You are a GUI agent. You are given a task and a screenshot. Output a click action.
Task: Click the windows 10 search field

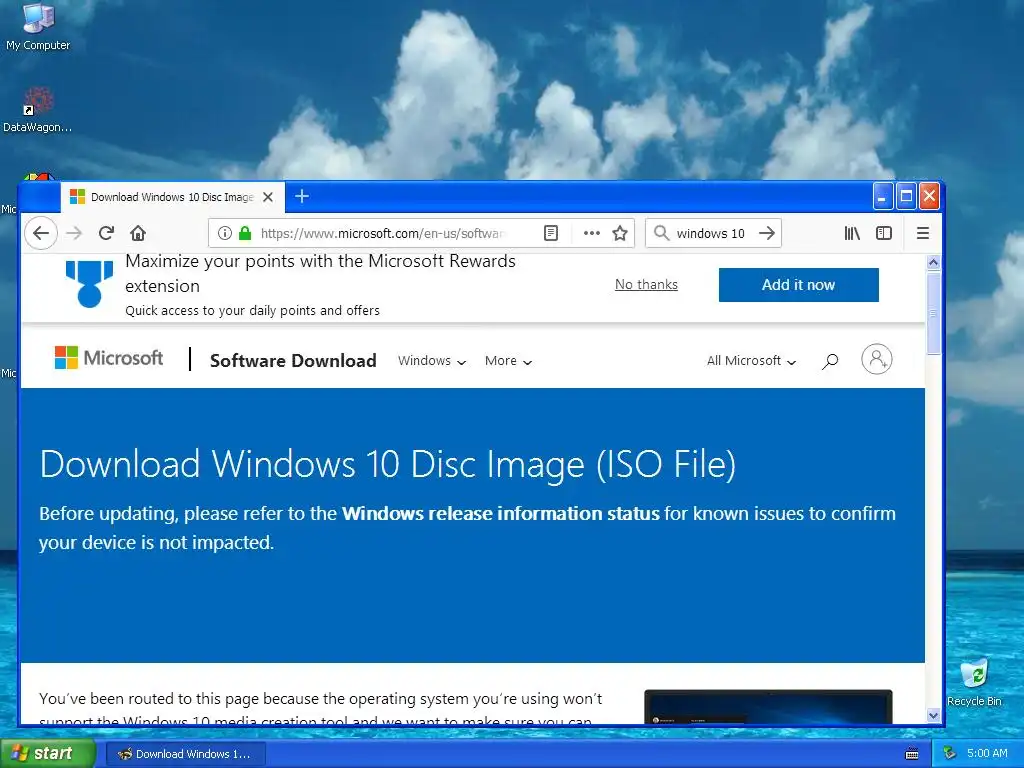(x=711, y=233)
